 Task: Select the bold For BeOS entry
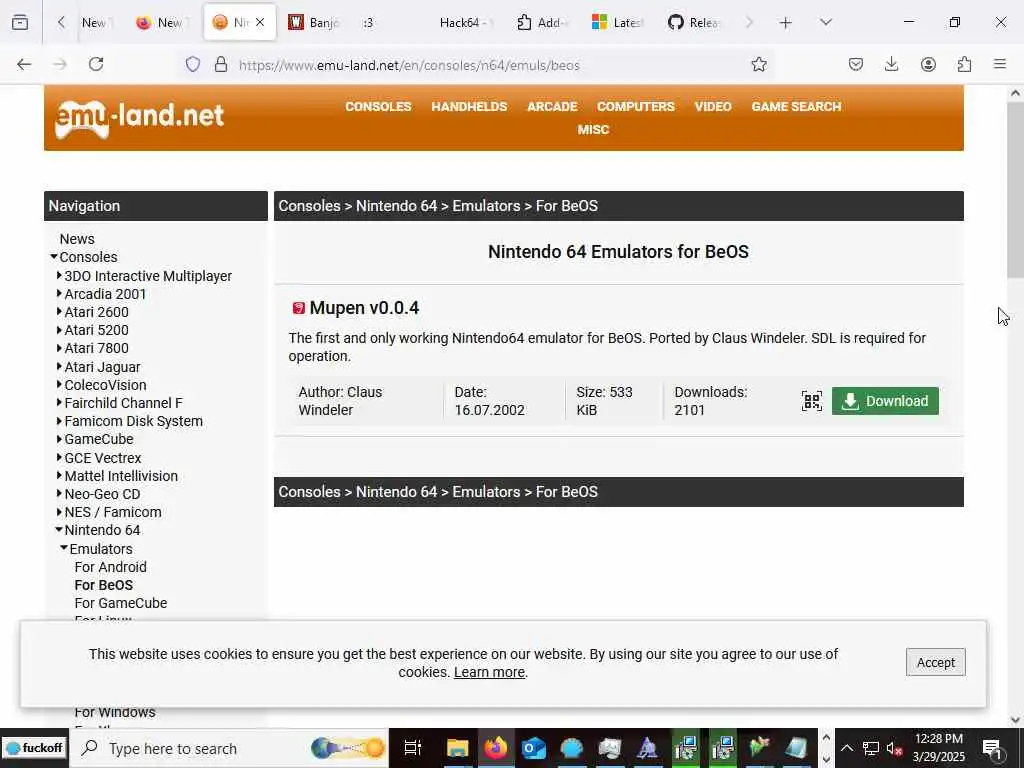[x=104, y=585]
